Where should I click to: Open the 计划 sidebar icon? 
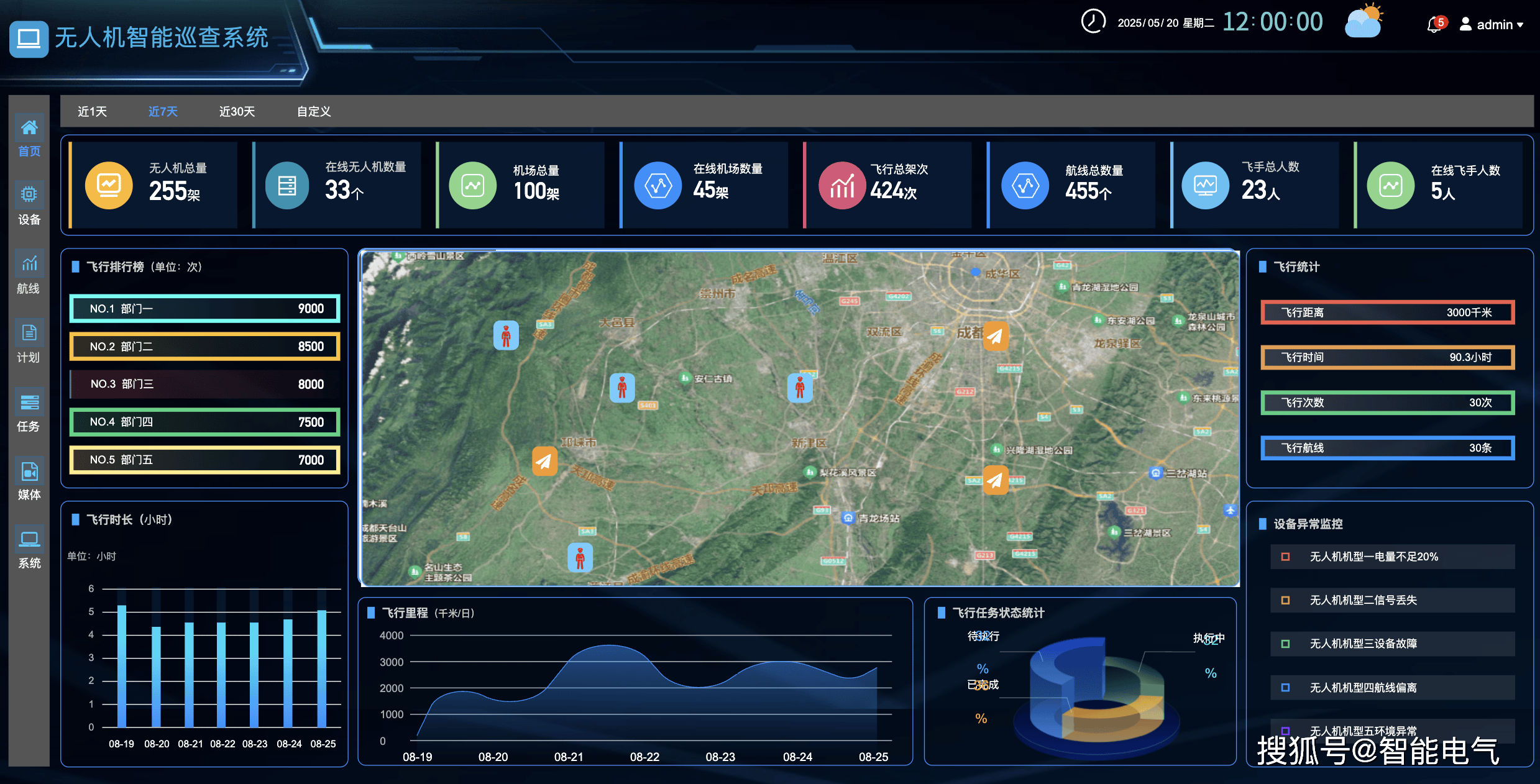point(29,333)
